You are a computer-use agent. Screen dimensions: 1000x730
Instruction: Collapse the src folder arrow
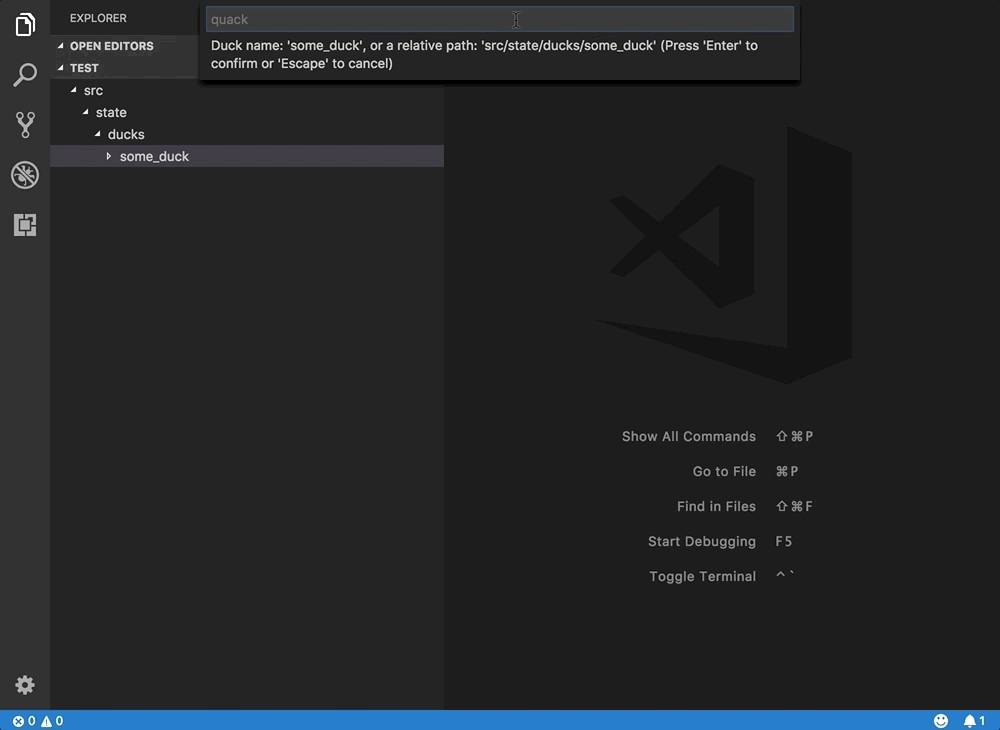point(74,90)
